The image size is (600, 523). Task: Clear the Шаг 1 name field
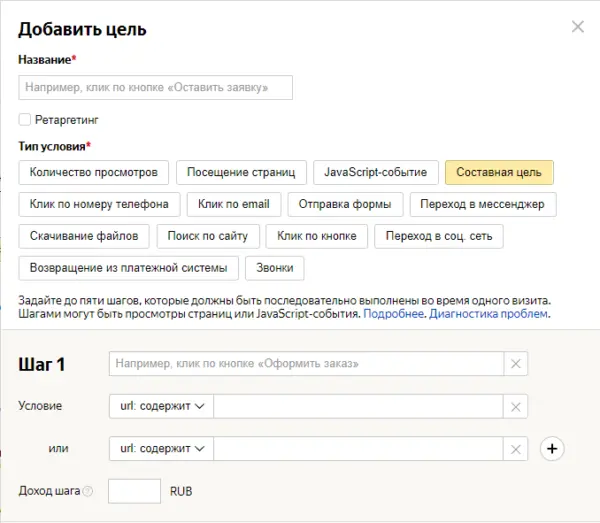point(516,364)
